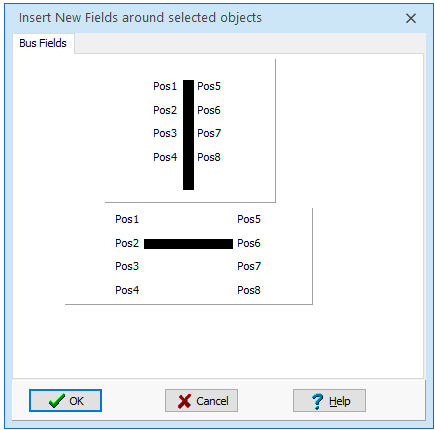Choose Pos7 on the vertical bus diagram
Screen dimensions: 435x430
tap(209, 133)
